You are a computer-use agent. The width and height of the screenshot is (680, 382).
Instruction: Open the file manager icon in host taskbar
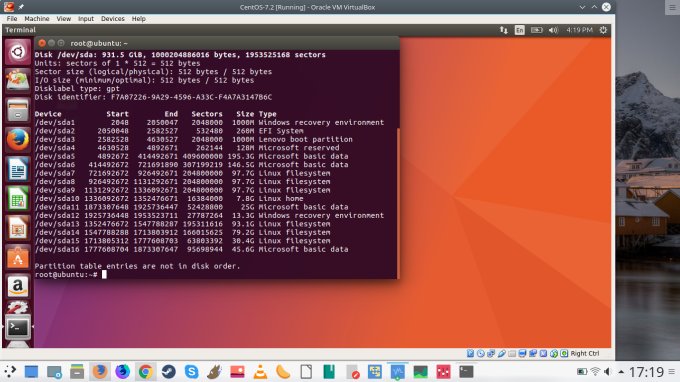click(x=77, y=372)
